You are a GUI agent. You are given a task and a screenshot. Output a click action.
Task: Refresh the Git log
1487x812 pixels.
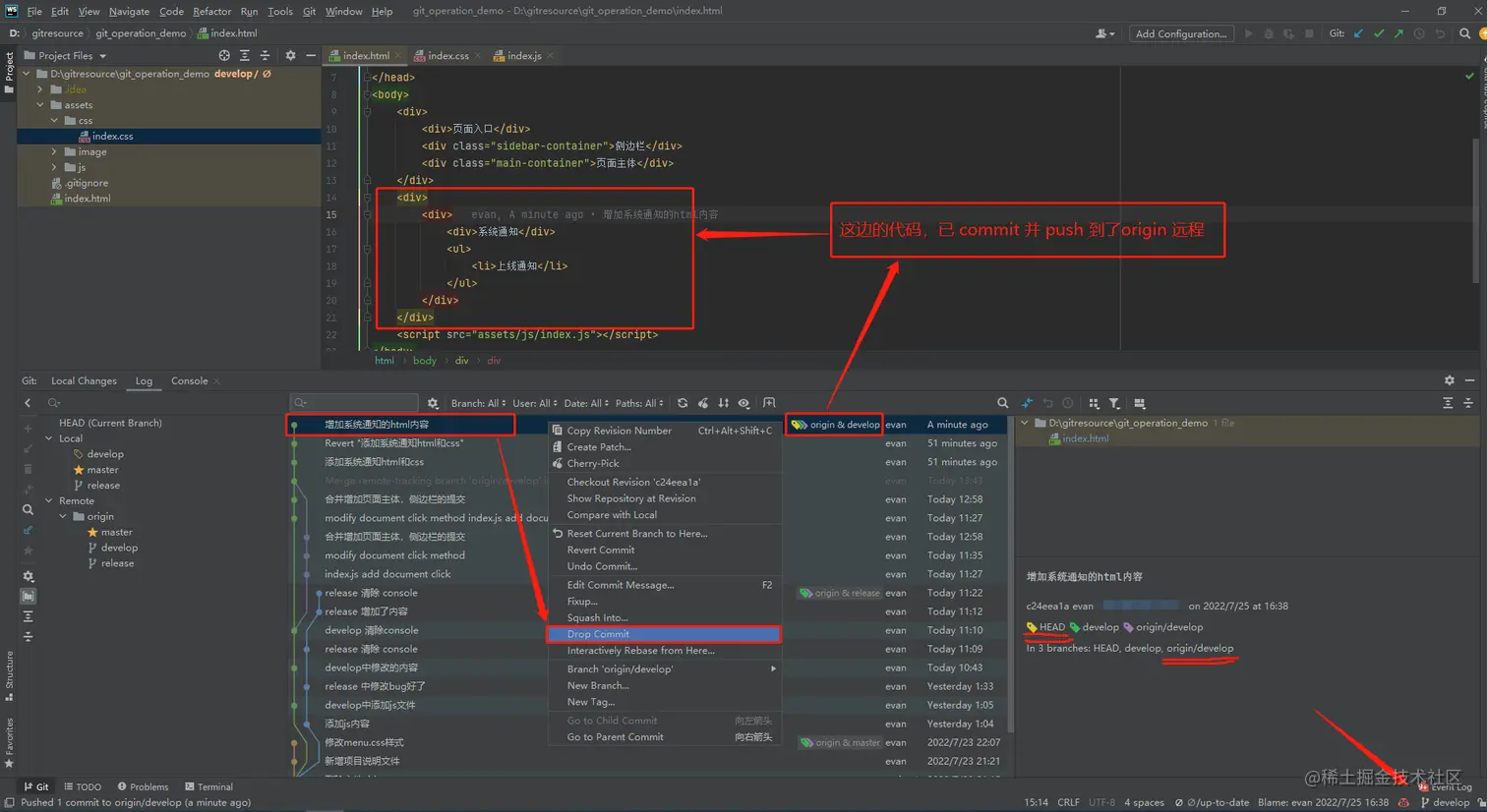(x=683, y=403)
